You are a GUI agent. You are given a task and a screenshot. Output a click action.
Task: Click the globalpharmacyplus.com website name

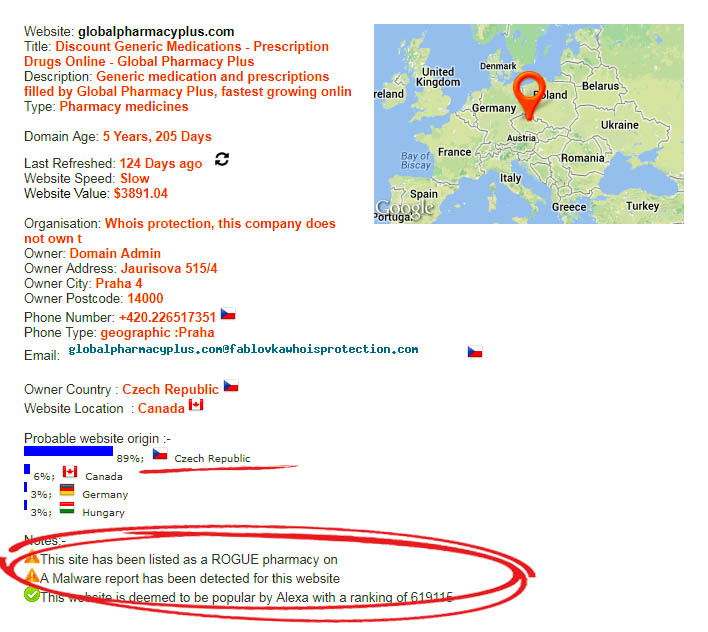[x=156, y=32]
